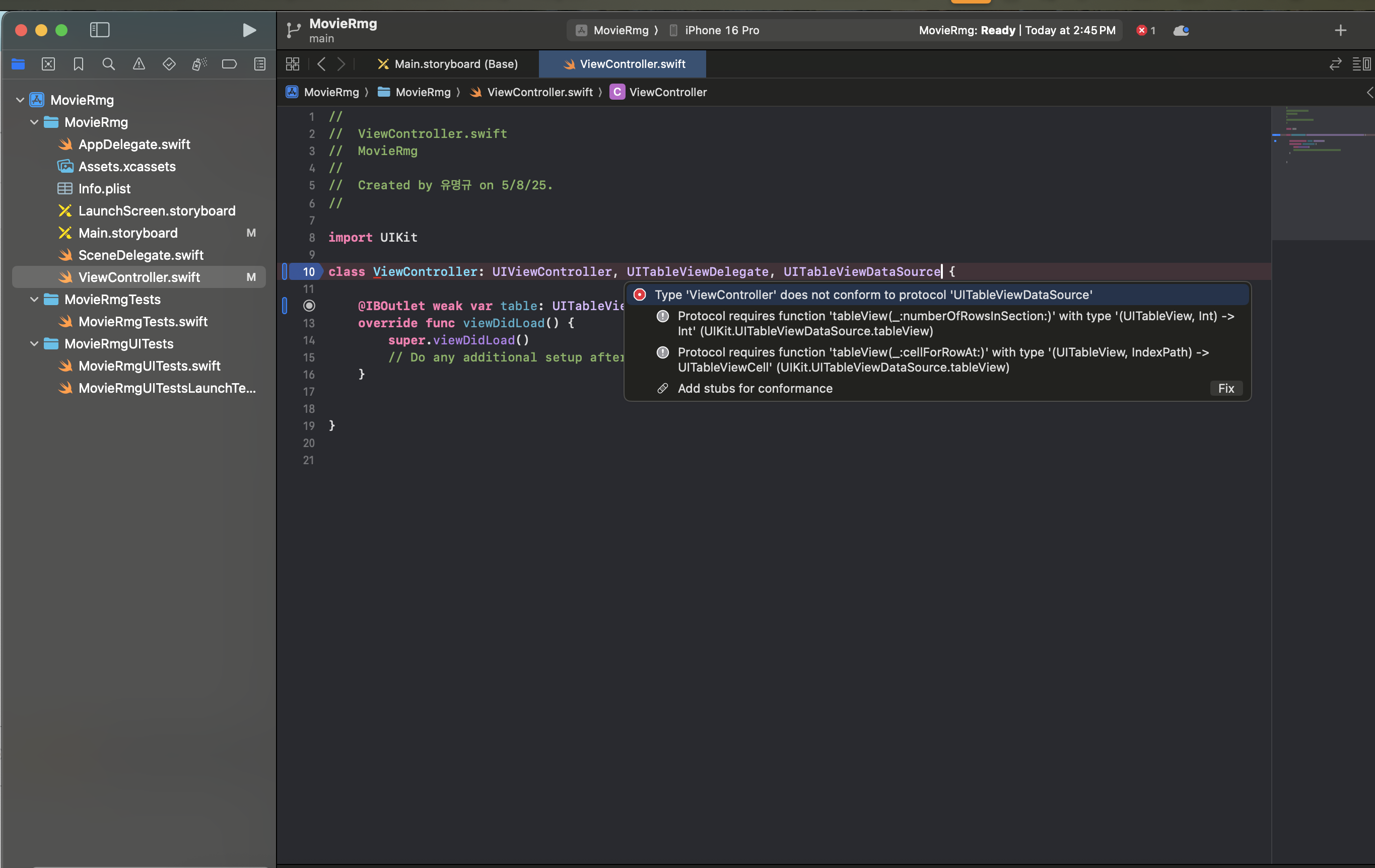Run the MovieRmg project with Play button
The width and height of the screenshot is (1375, 868).
point(249,30)
